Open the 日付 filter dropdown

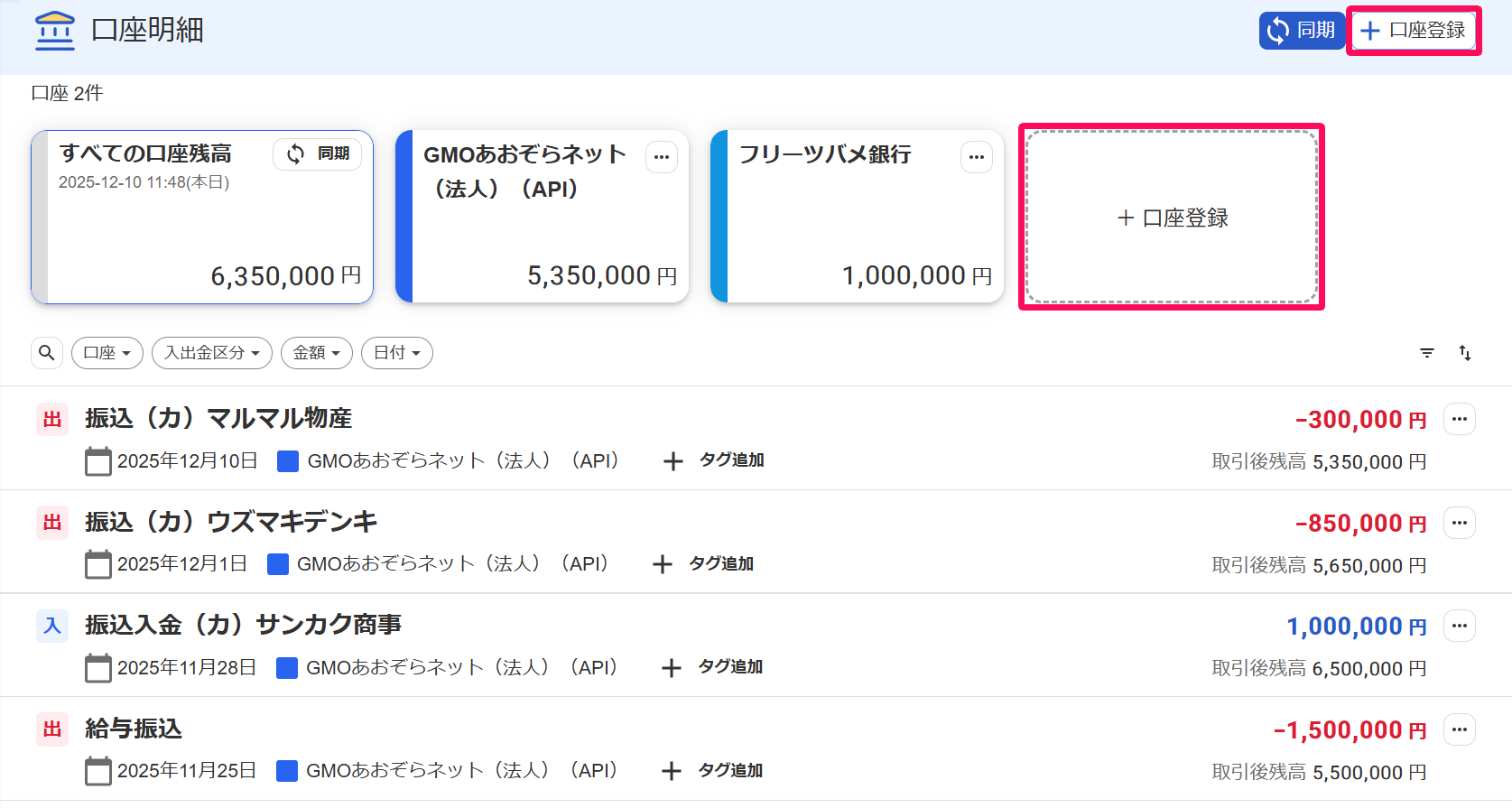(397, 353)
